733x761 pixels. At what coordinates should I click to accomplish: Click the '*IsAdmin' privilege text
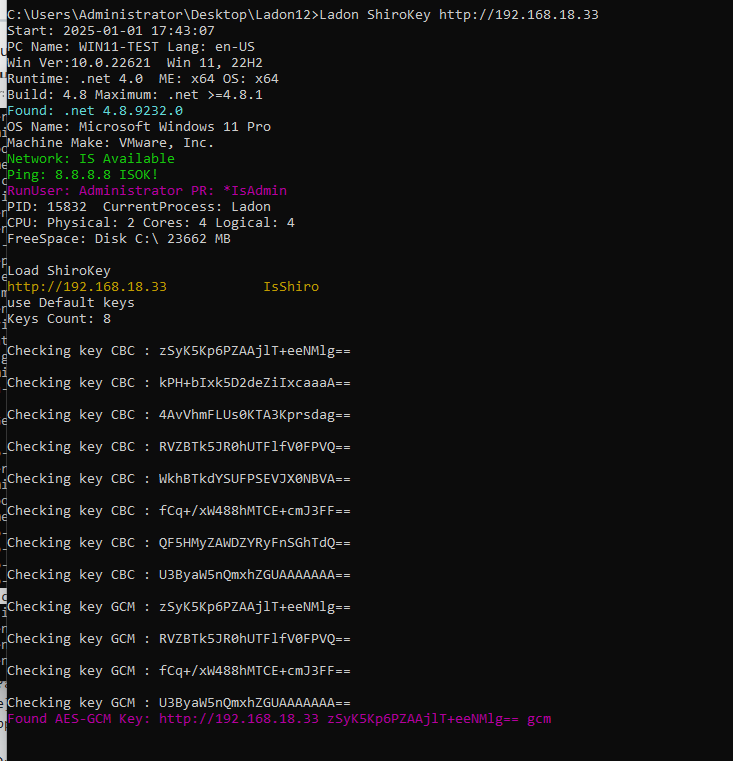pos(255,191)
